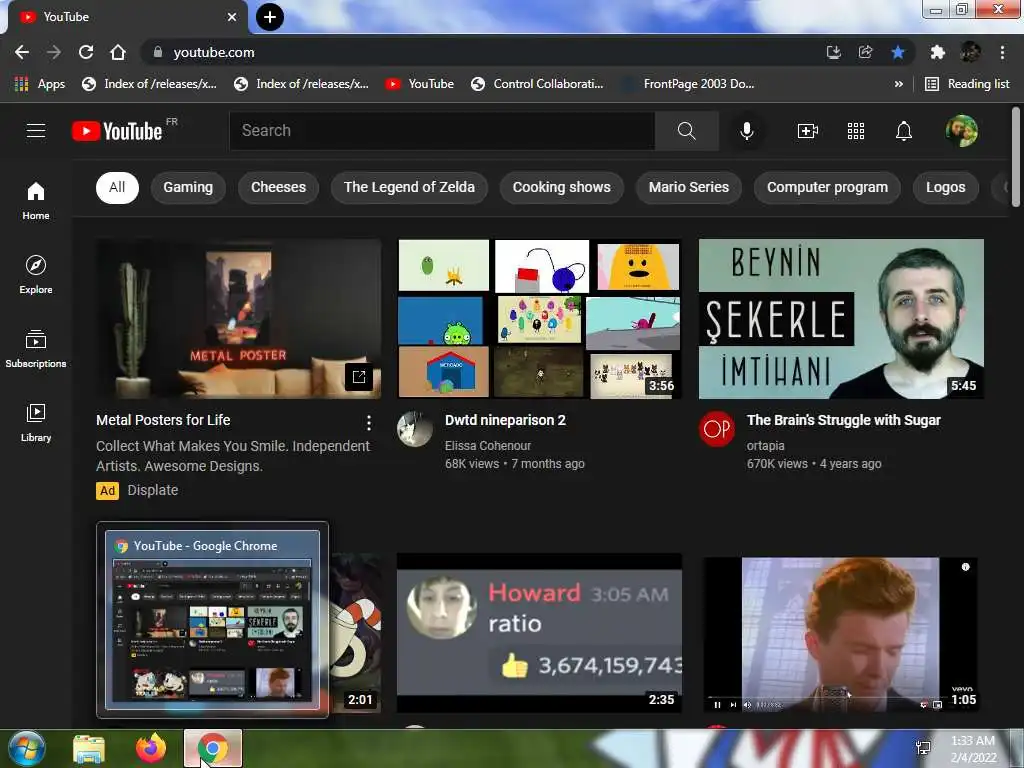
Task: Open second Index of /releases bookmark
Action: point(301,84)
